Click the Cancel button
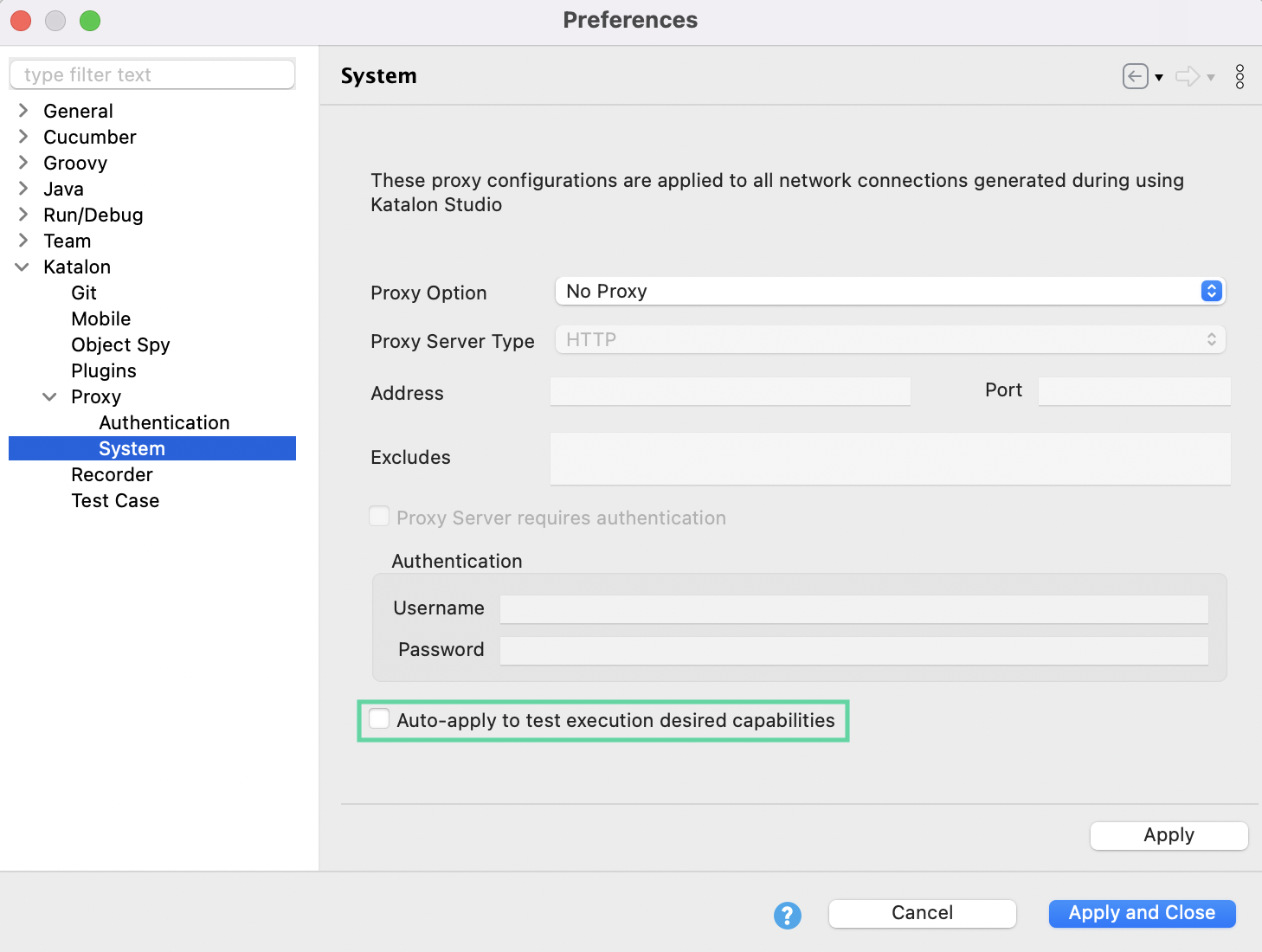Image resolution: width=1262 pixels, height=952 pixels. [922, 913]
